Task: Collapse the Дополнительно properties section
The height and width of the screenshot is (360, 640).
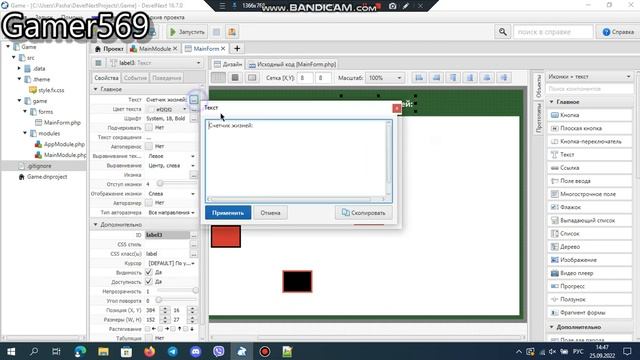Action: tap(96, 224)
